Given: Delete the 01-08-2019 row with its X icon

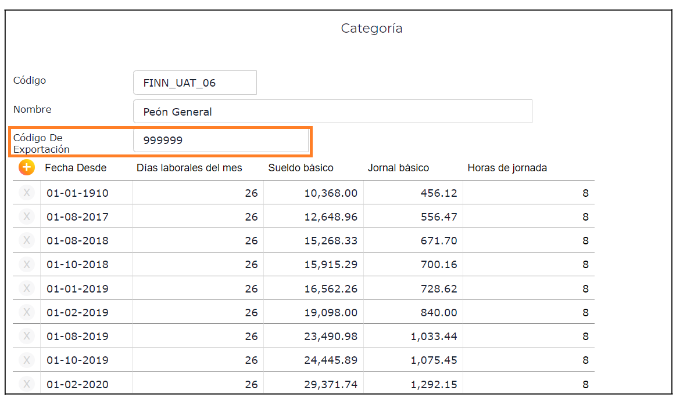Looking at the screenshot, I should tap(27, 337).
